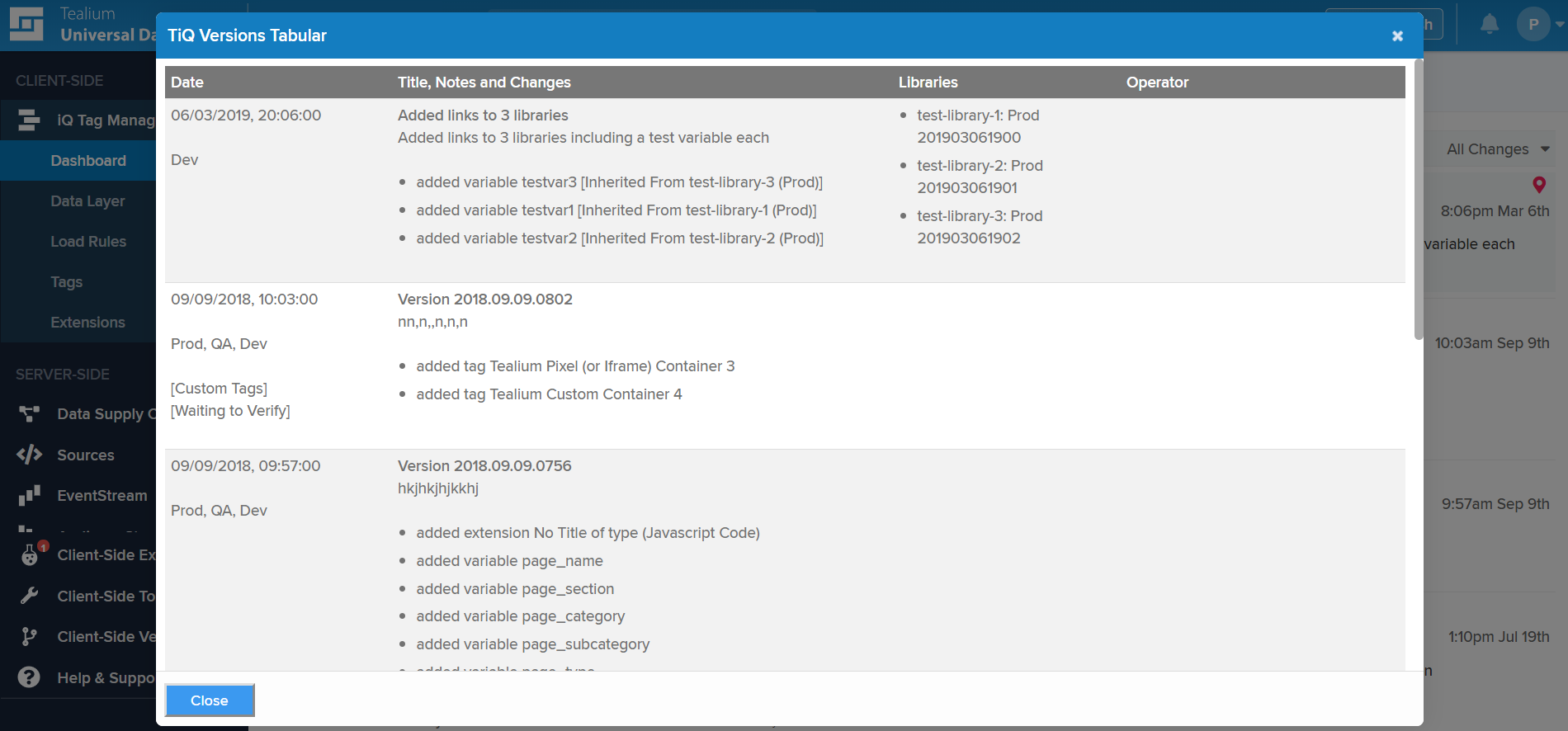Click 'added variable page_subcategory' line
This screenshot has height=731, width=1568.
point(532,644)
